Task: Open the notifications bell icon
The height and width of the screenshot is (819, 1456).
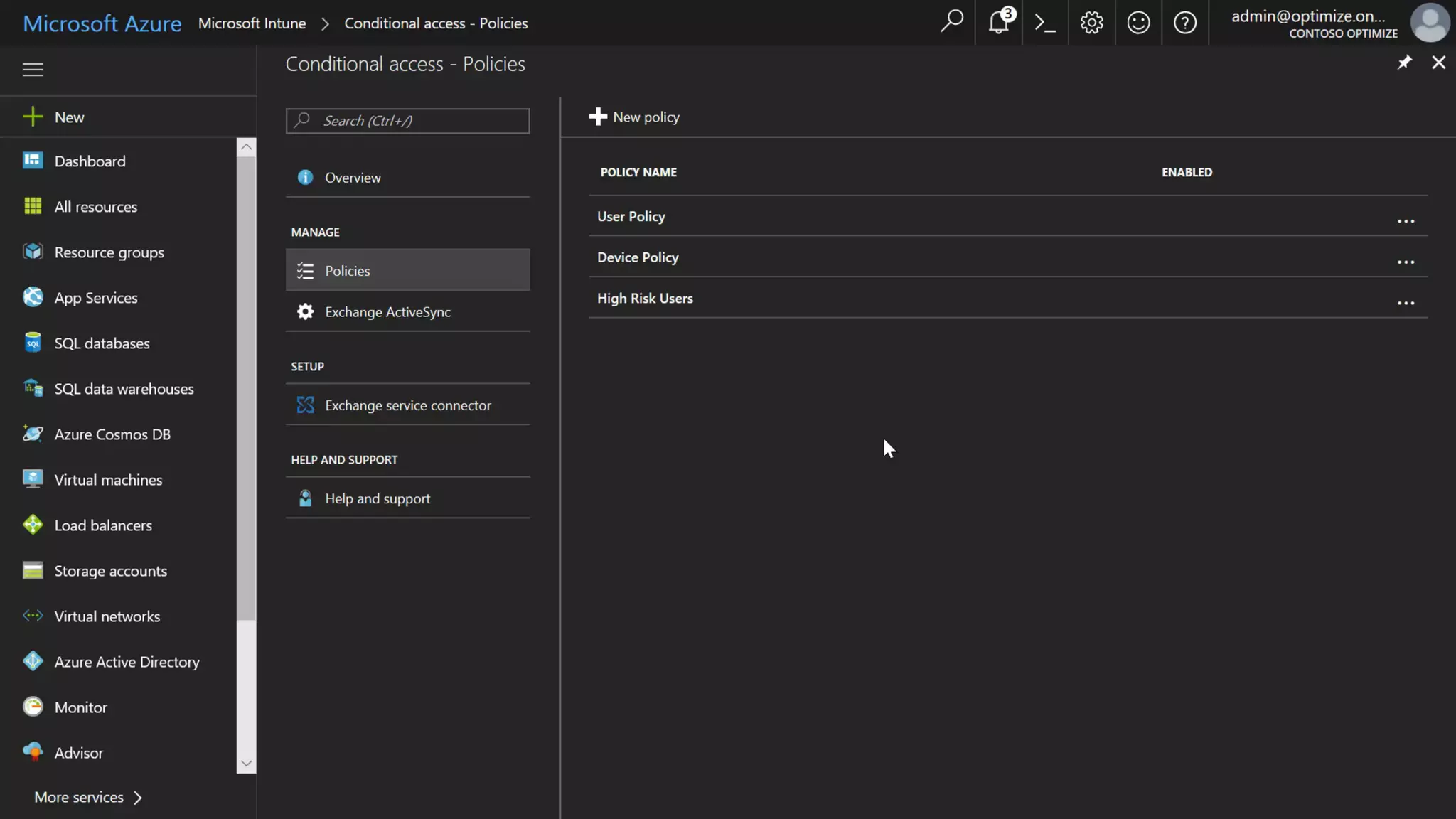Action: (x=998, y=23)
